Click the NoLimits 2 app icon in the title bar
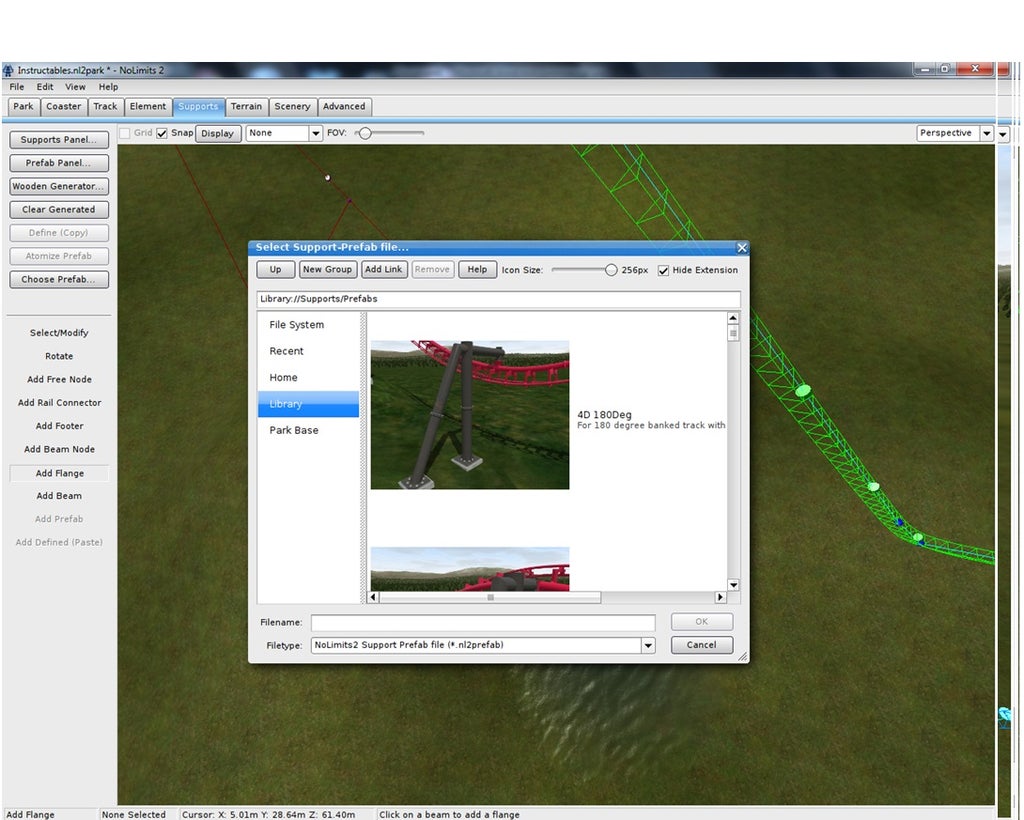Screen dimensions: 1024x820 pos(9,70)
